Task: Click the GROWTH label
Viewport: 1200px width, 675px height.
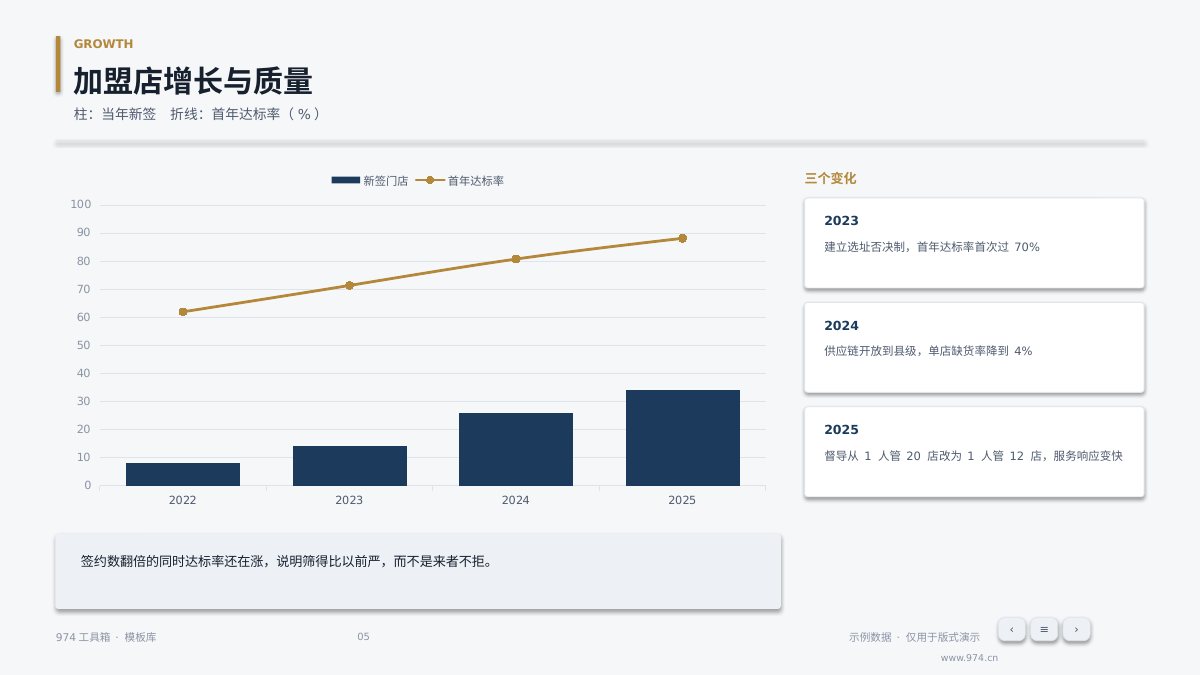Action: pyautogui.click(x=103, y=44)
